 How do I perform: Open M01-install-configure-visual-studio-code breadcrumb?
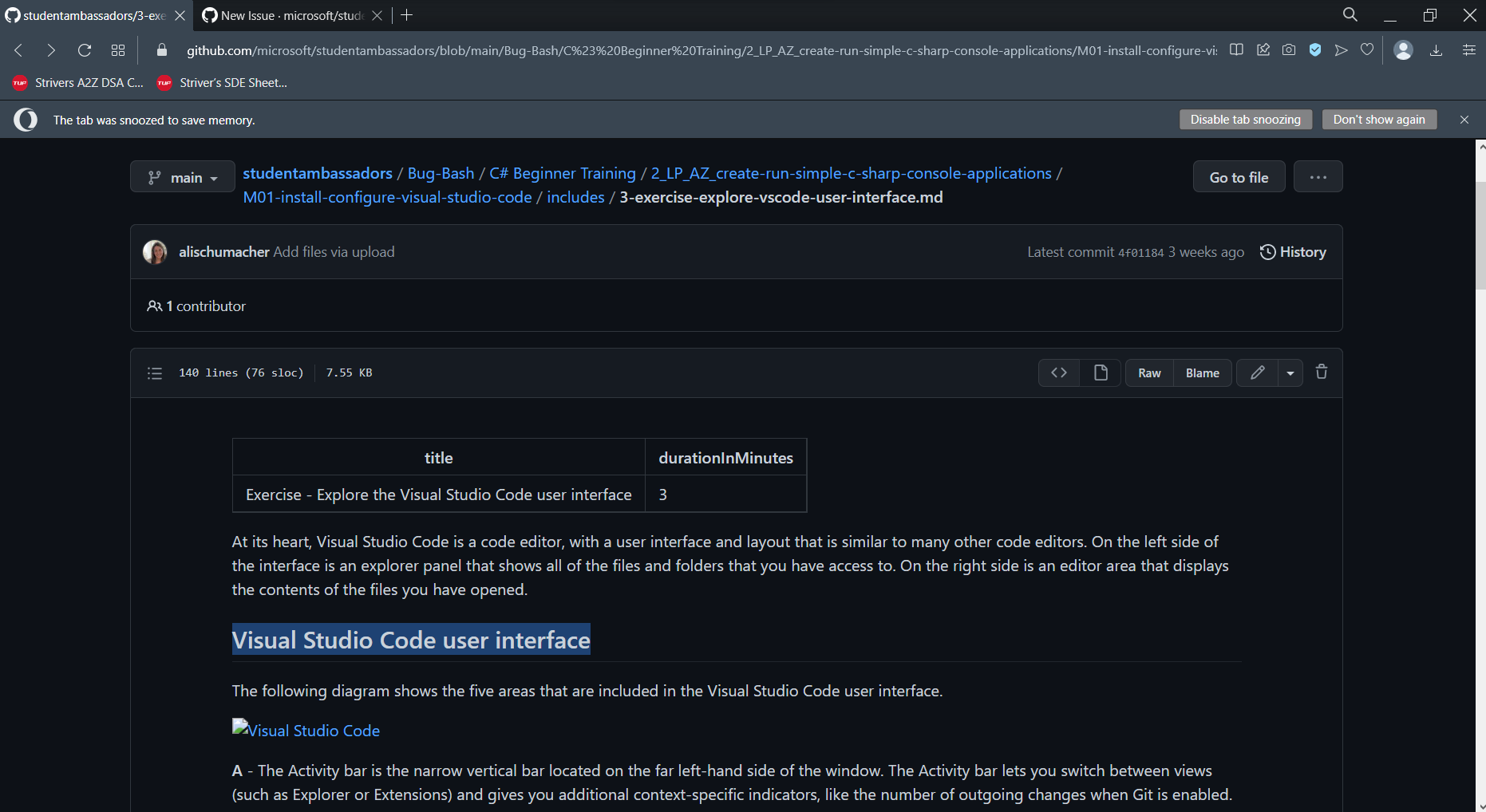(x=388, y=197)
